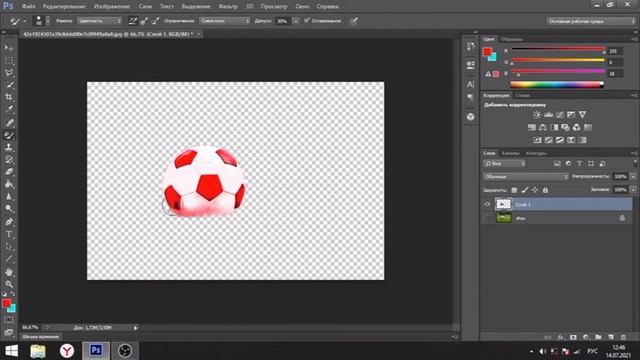
Task: Add a Brightness/Contrast adjustment
Action: tap(537, 115)
